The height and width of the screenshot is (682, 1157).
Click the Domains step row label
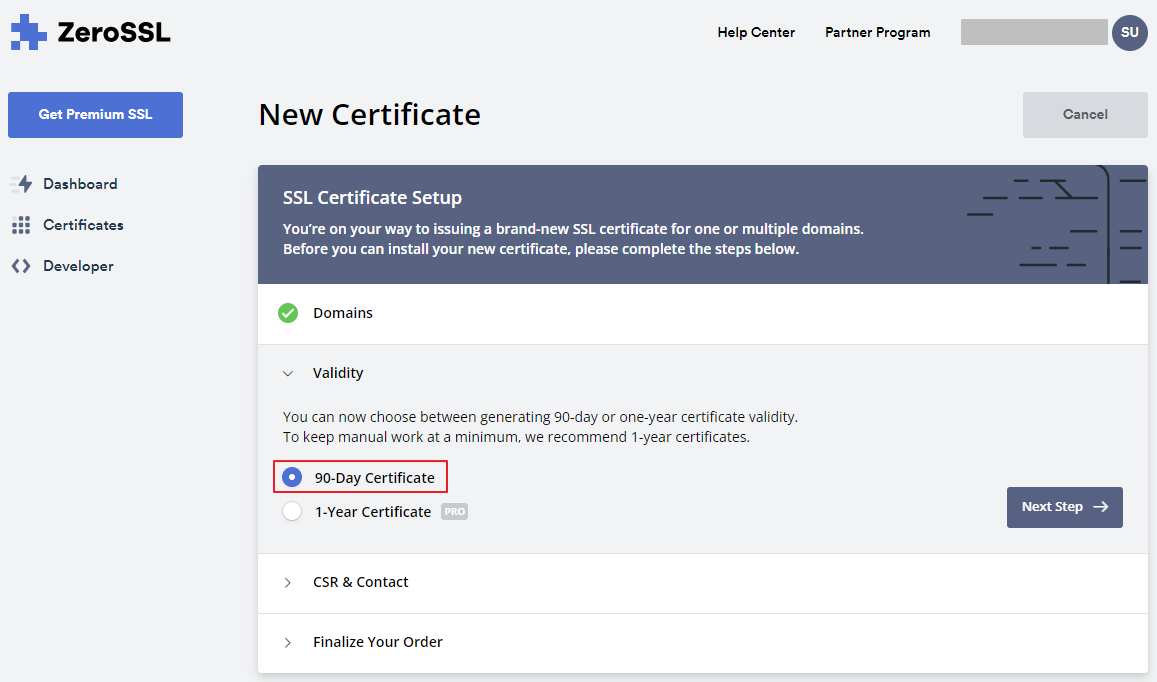[342, 313]
